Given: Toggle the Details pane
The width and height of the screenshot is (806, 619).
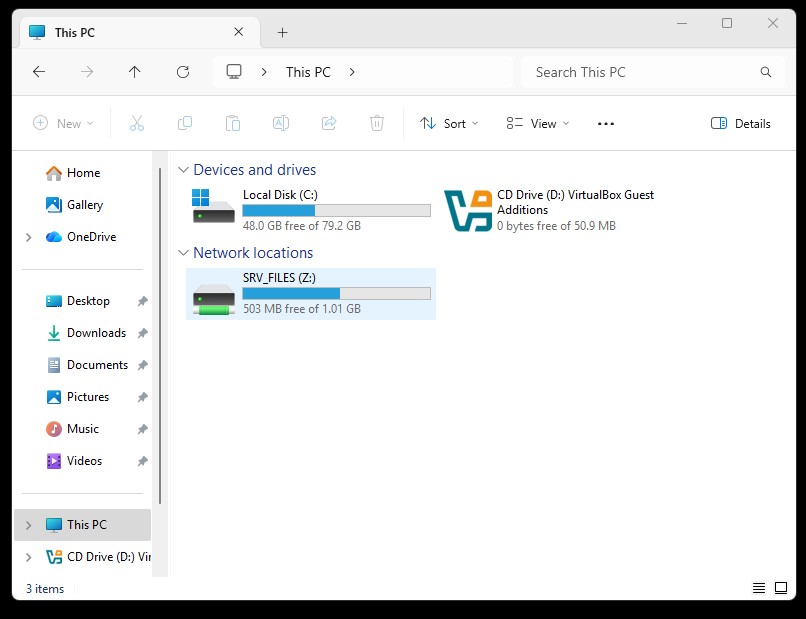Looking at the screenshot, I should pyautogui.click(x=741, y=124).
